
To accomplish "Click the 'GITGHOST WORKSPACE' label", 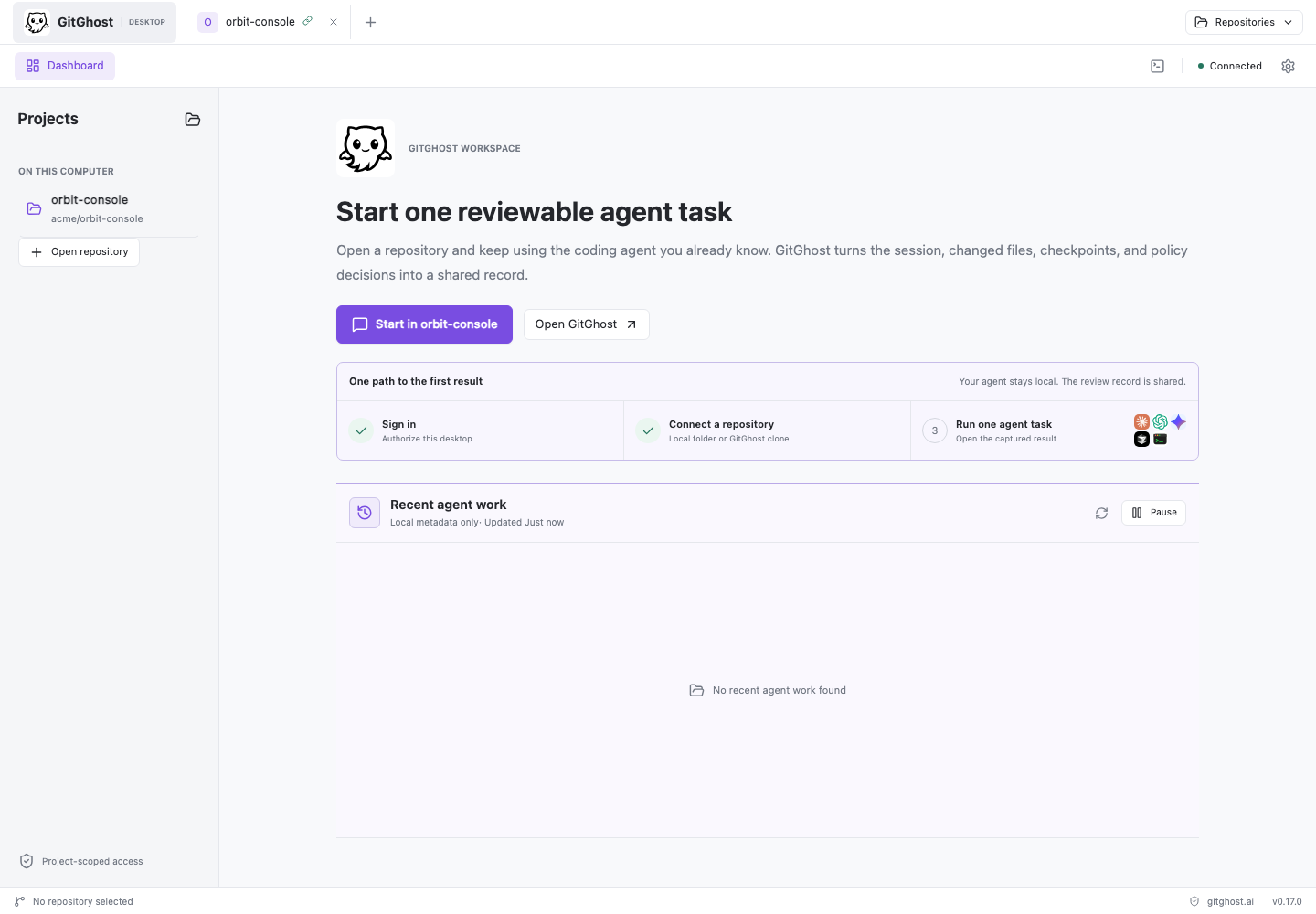I will coord(464,148).
